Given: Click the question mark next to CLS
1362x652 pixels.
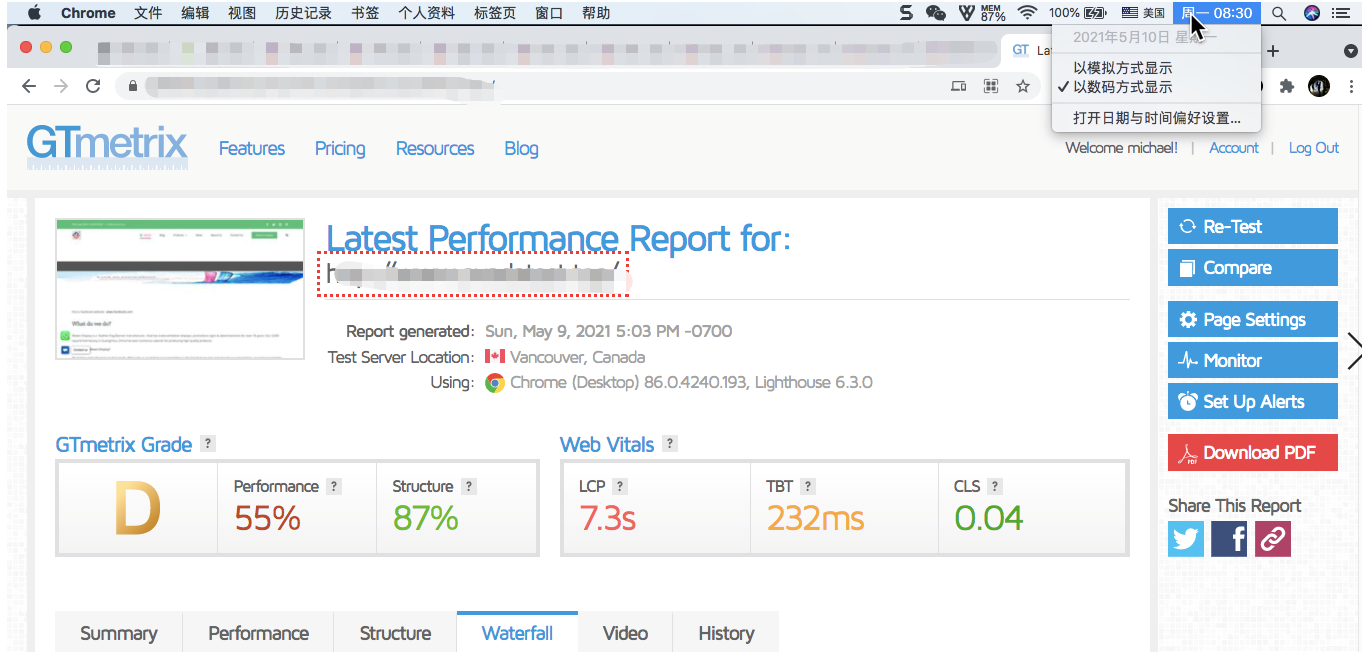Looking at the screenshot, I should coord(995,486).
